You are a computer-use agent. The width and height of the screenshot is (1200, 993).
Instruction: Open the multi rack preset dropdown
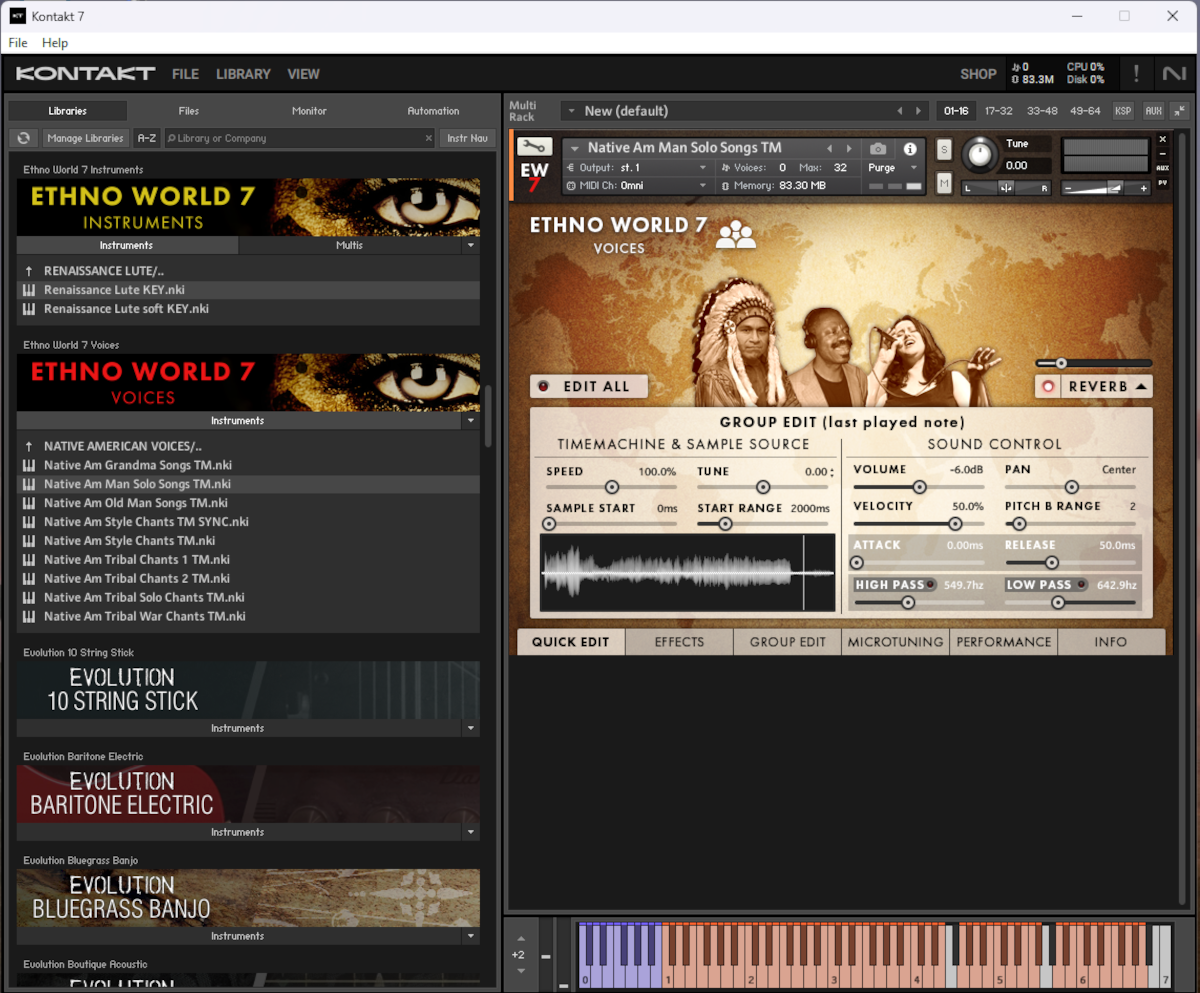[573, 111]
